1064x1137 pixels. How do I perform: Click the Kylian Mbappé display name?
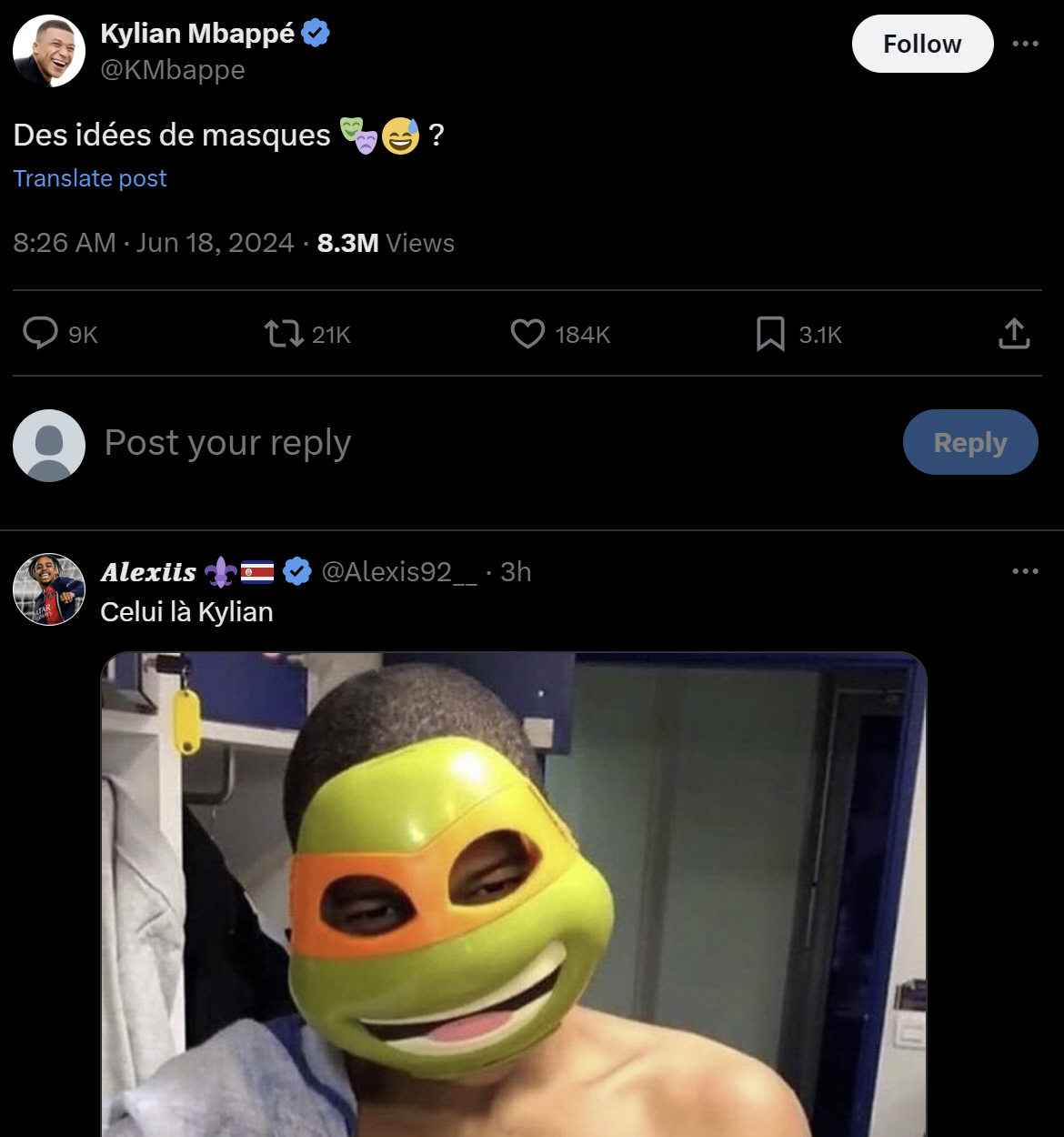[197, 34]
